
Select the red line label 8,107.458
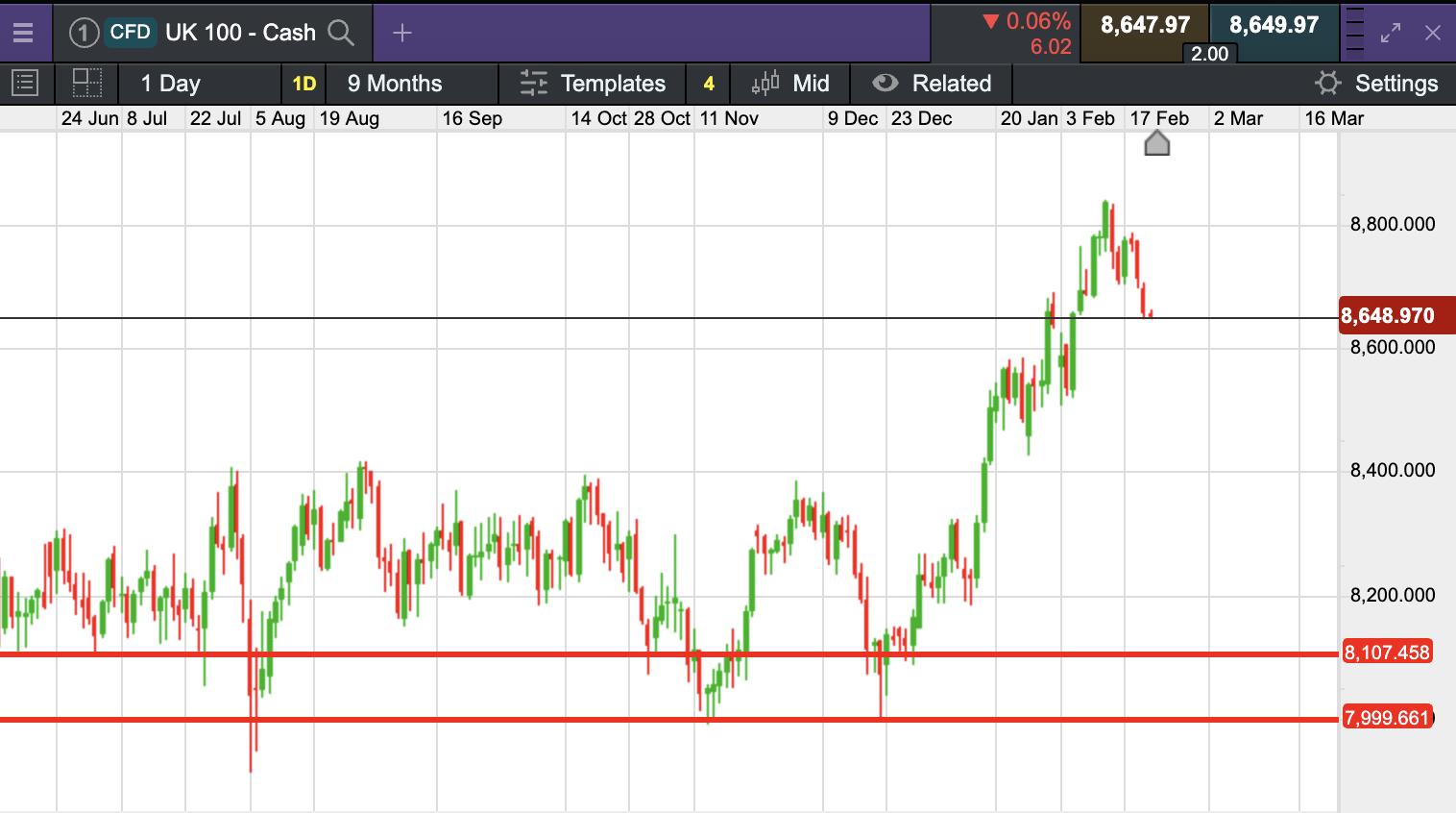point(1387,653)
